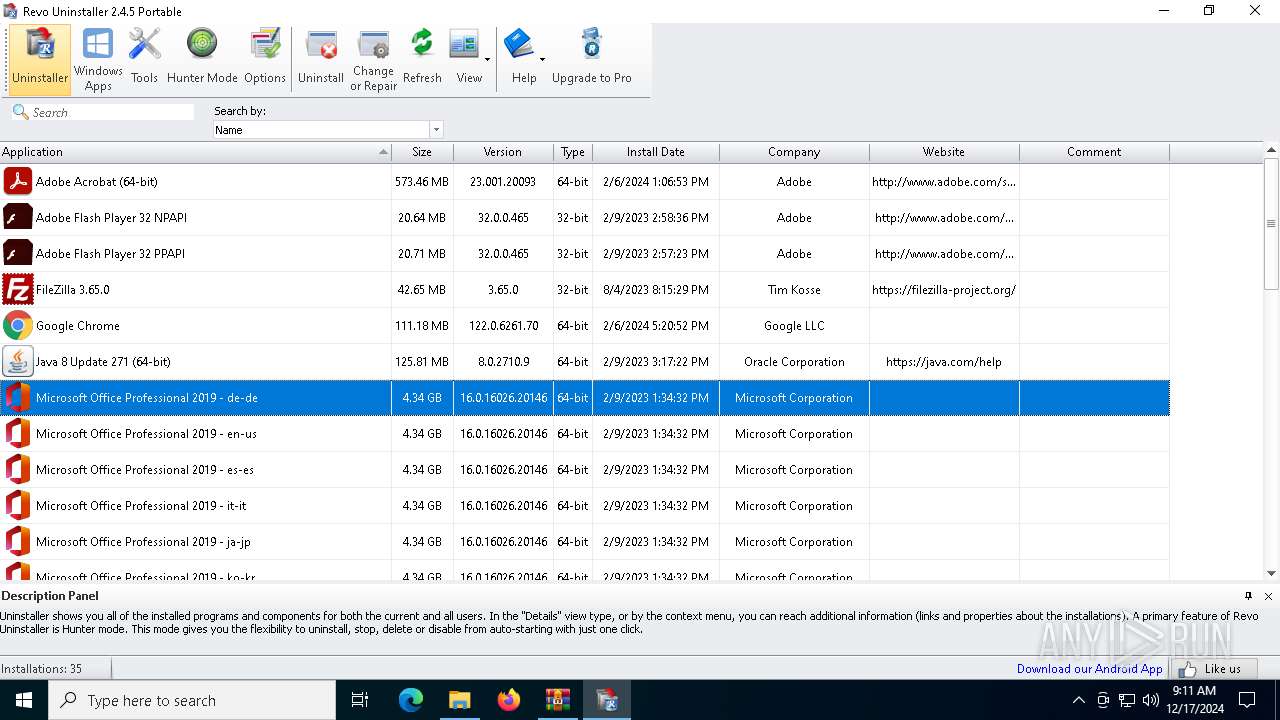Image resolution: width=1280 pixels, height=720 pixels.
Task: Launch Microsoft Edge from taskbar
Action: 411,700
